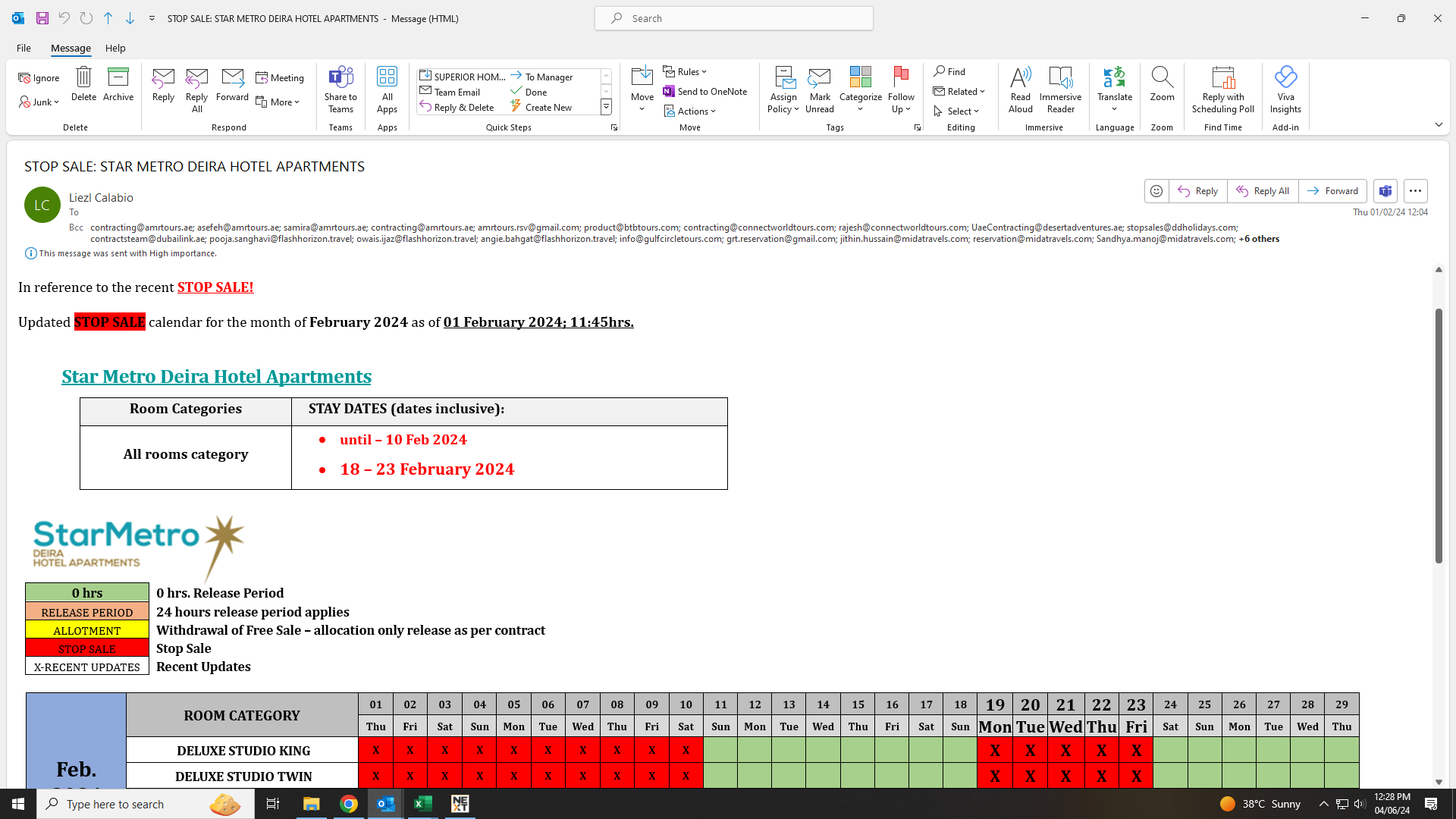1456x819 pixels.
Task: Open File Explorer from the taskbar
Action: tap(312, 804)
